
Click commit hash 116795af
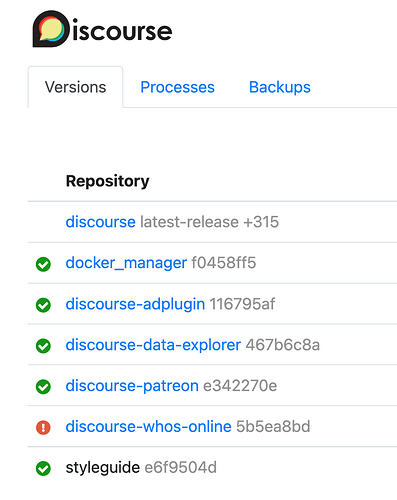point(242,304)
